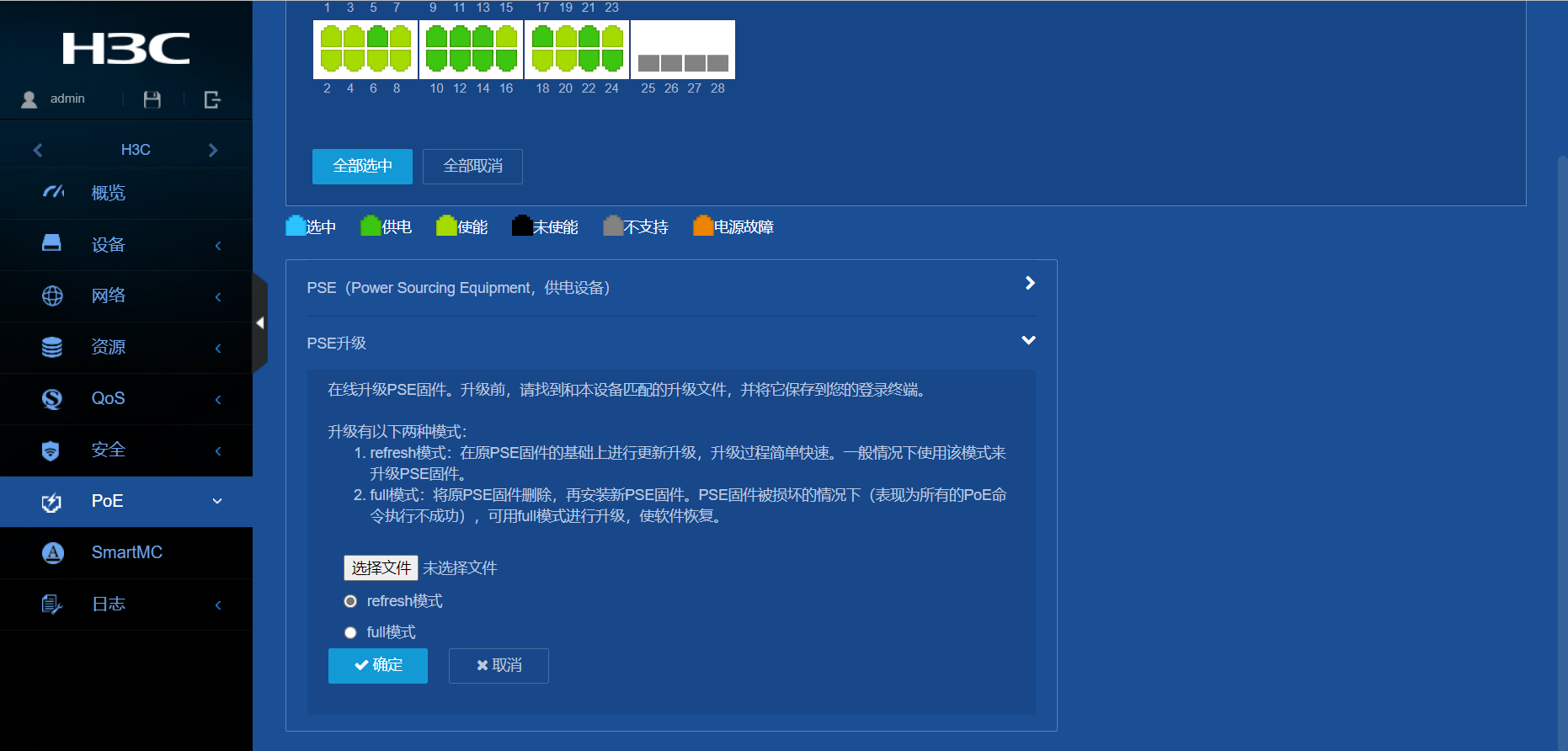The width and height of the screenshot is (1568, 751).
Task: Expand the 安全 menu chevron
Action: click(218, 450)
